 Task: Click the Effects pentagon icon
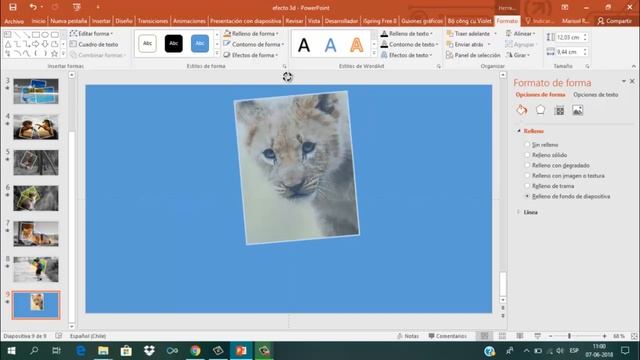pyautogui.click(x=540, y=110)
